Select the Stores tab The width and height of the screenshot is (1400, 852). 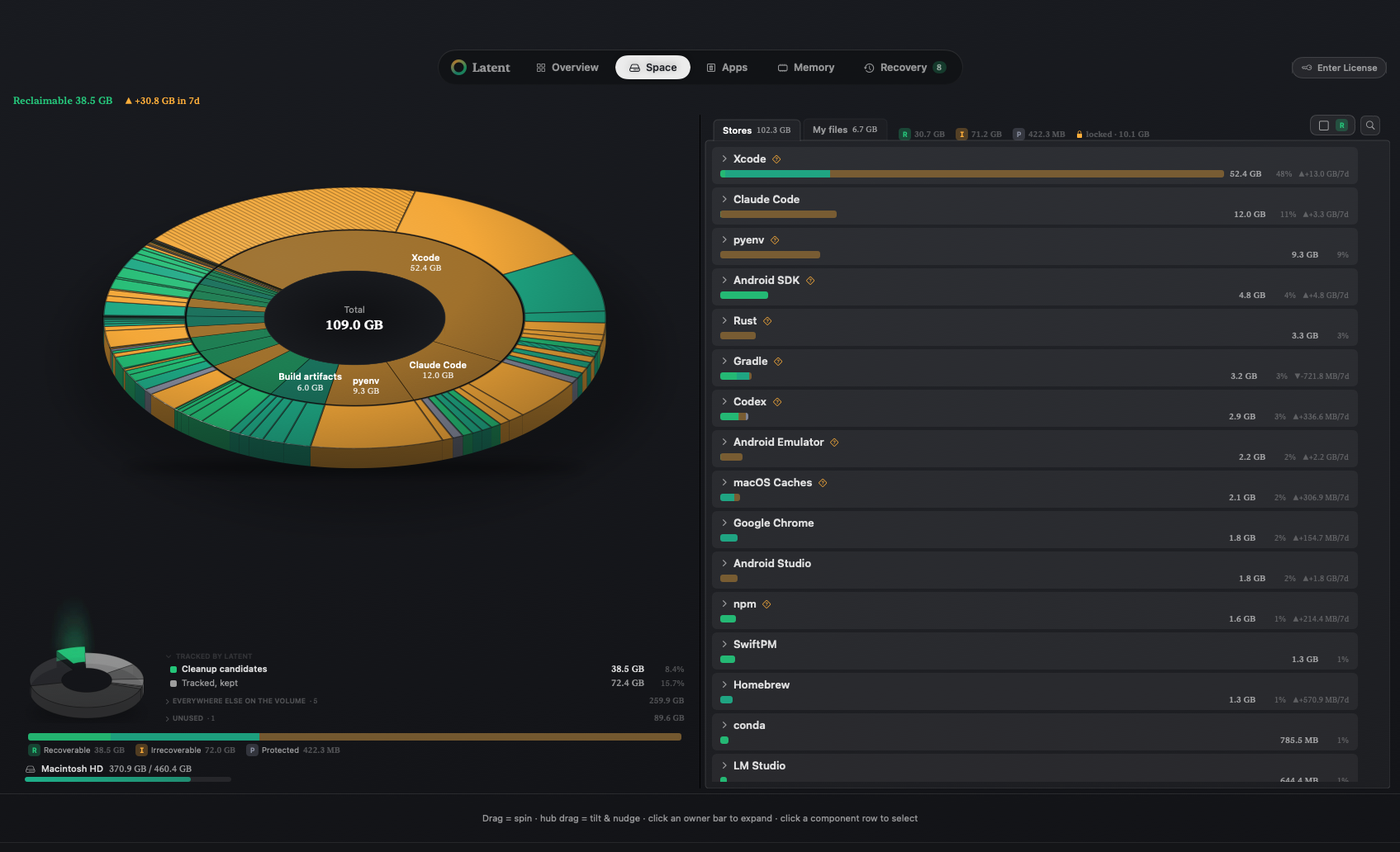coord(757,130)
